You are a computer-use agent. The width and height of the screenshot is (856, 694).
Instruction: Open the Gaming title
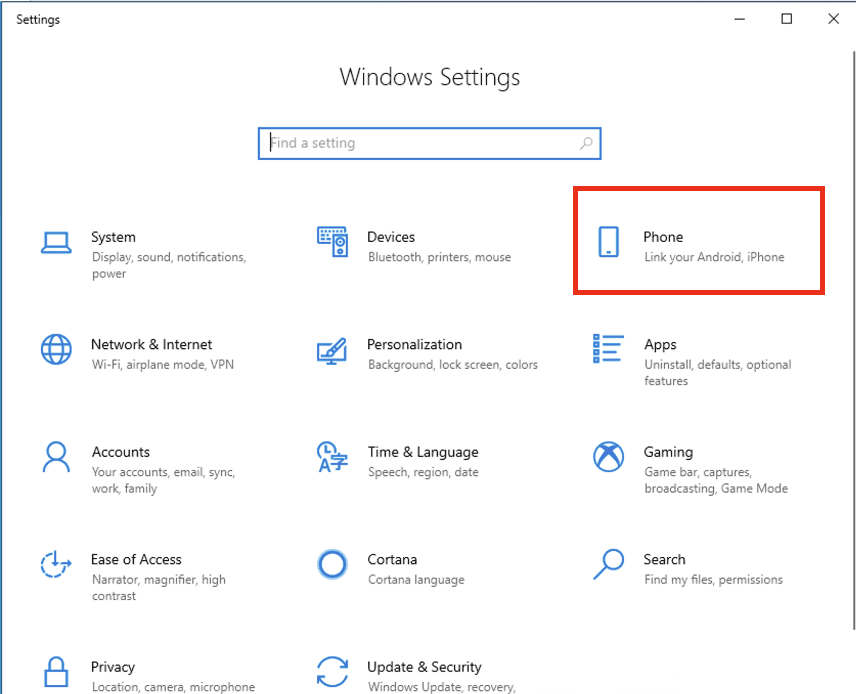668,452
